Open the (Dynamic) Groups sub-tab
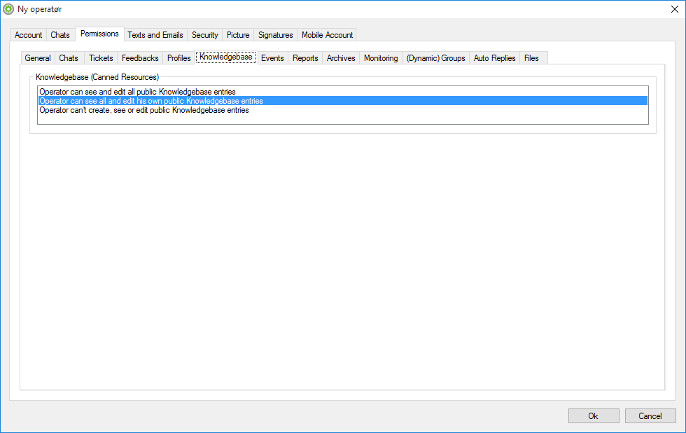The height and width of the screenshot is (433, 686). [436, 58]
